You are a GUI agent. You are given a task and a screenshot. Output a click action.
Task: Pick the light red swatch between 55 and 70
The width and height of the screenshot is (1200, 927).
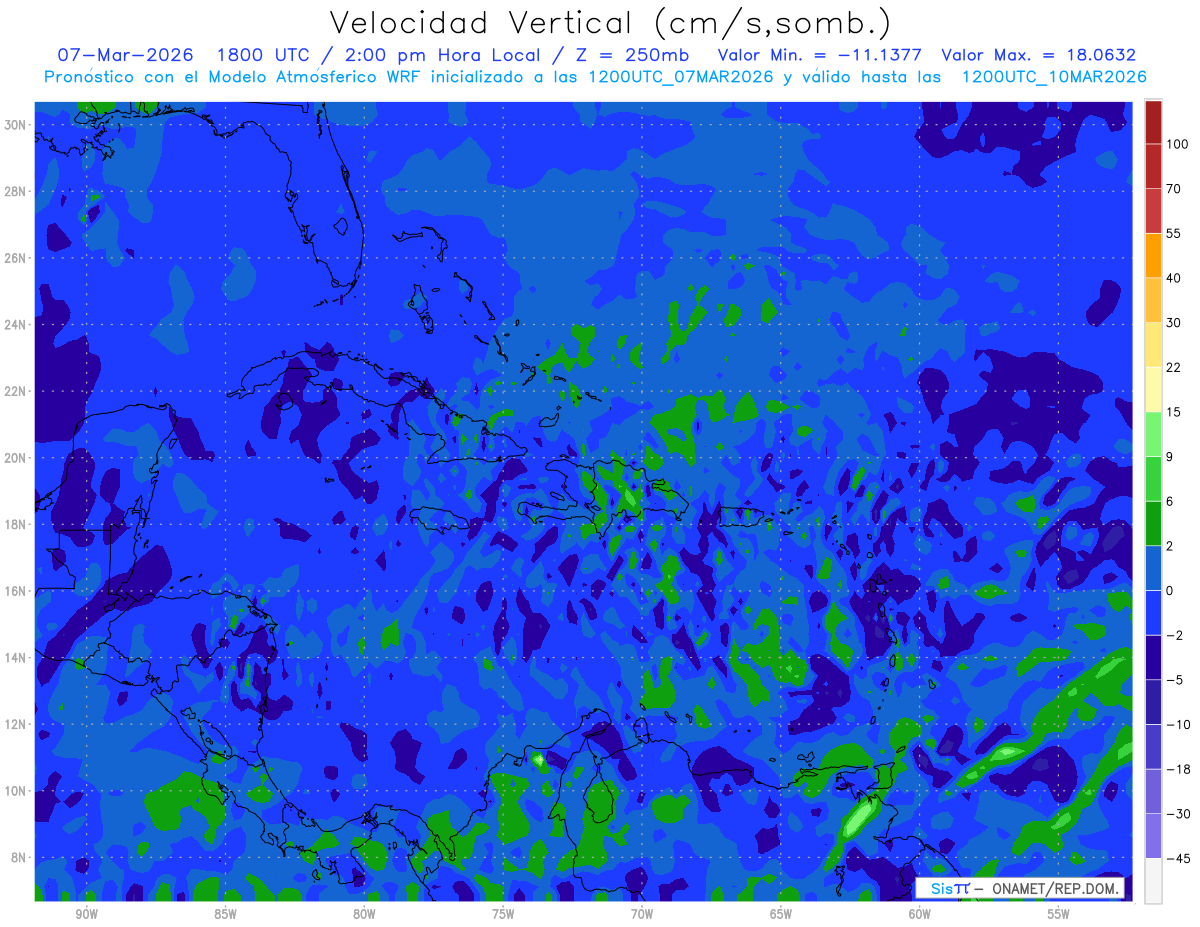click(x=1153, y=211)
